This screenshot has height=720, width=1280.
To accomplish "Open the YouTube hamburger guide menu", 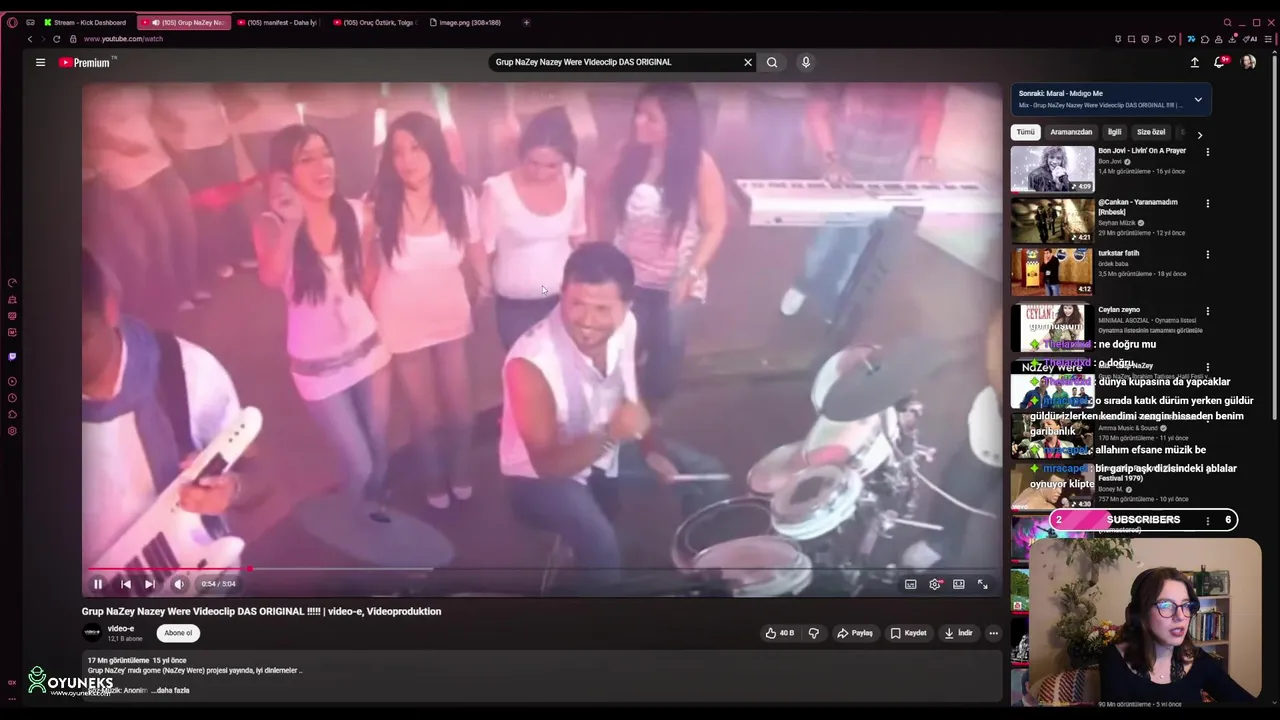I will click(x=40, y=62).
